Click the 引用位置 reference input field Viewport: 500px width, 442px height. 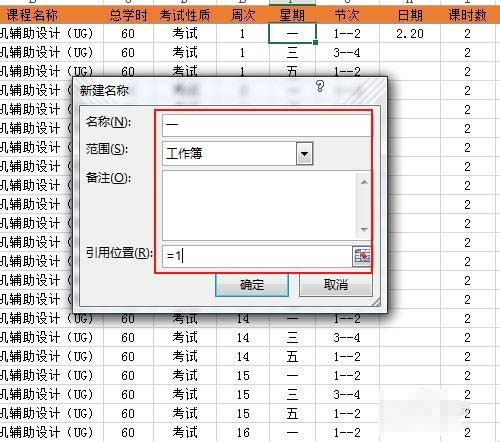(x=257, y=256)
